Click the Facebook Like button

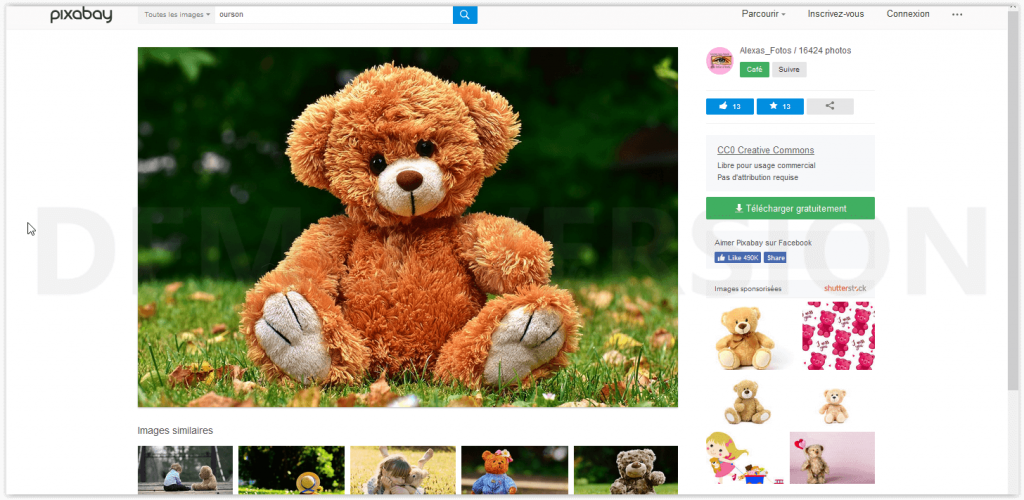click(737, 257)
